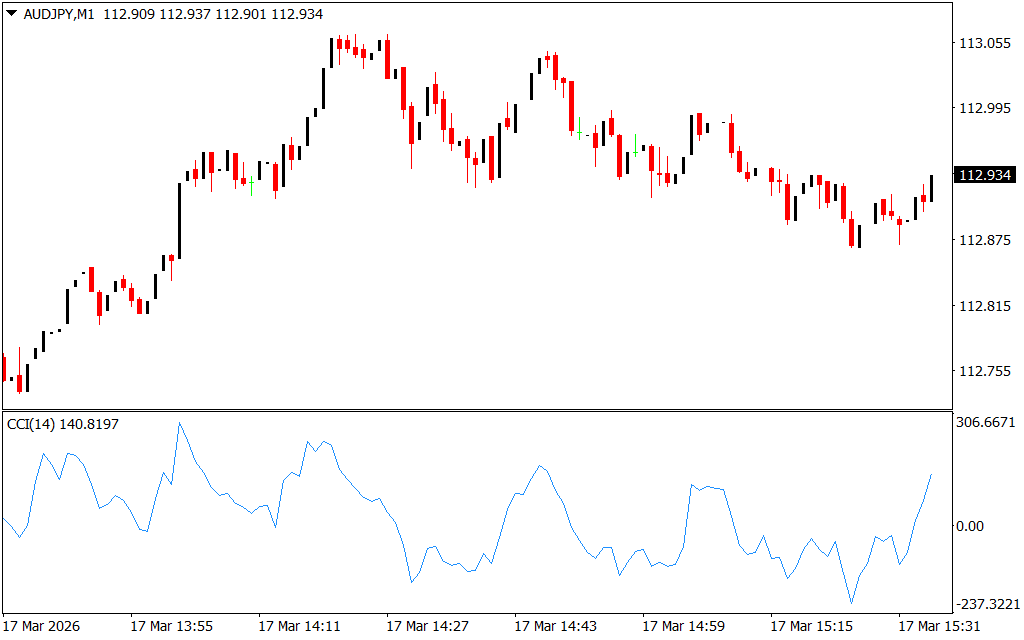Click the 17 Mar 14:59 time label

(x=683, y=626)
